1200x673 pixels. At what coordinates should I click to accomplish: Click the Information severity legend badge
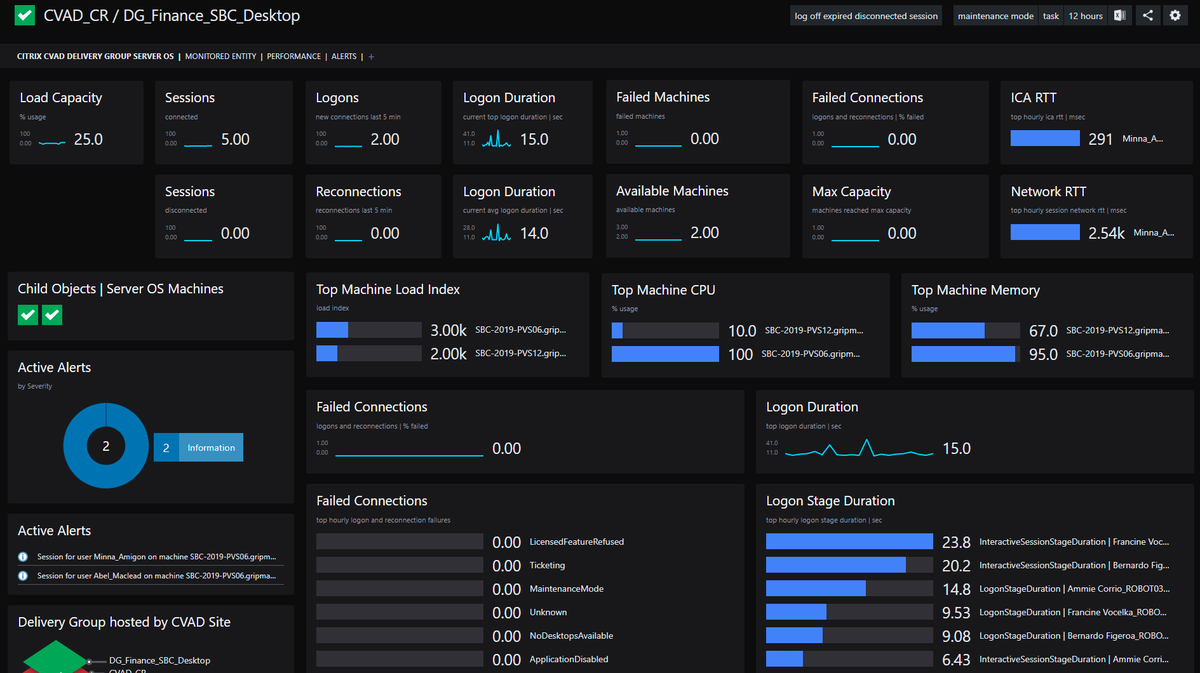198,448
